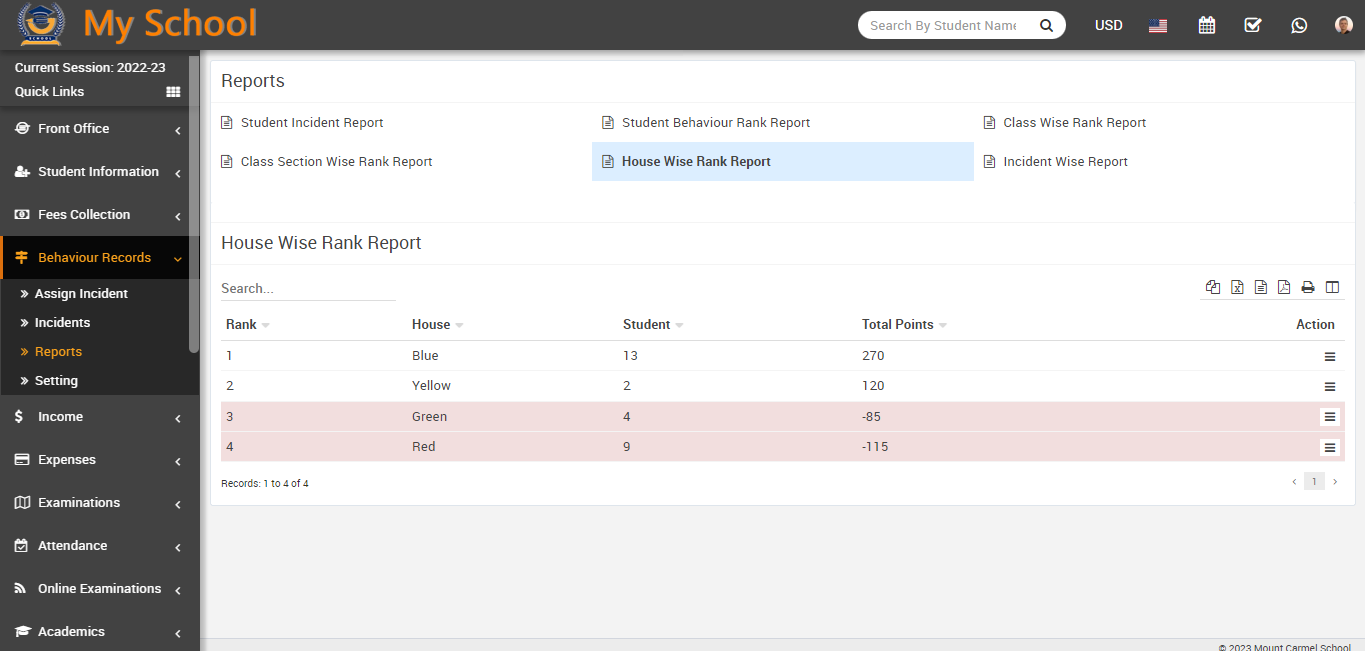Open the Class Wise Rank Report link
The image size is (1365, 651).
click(1074, 123)
